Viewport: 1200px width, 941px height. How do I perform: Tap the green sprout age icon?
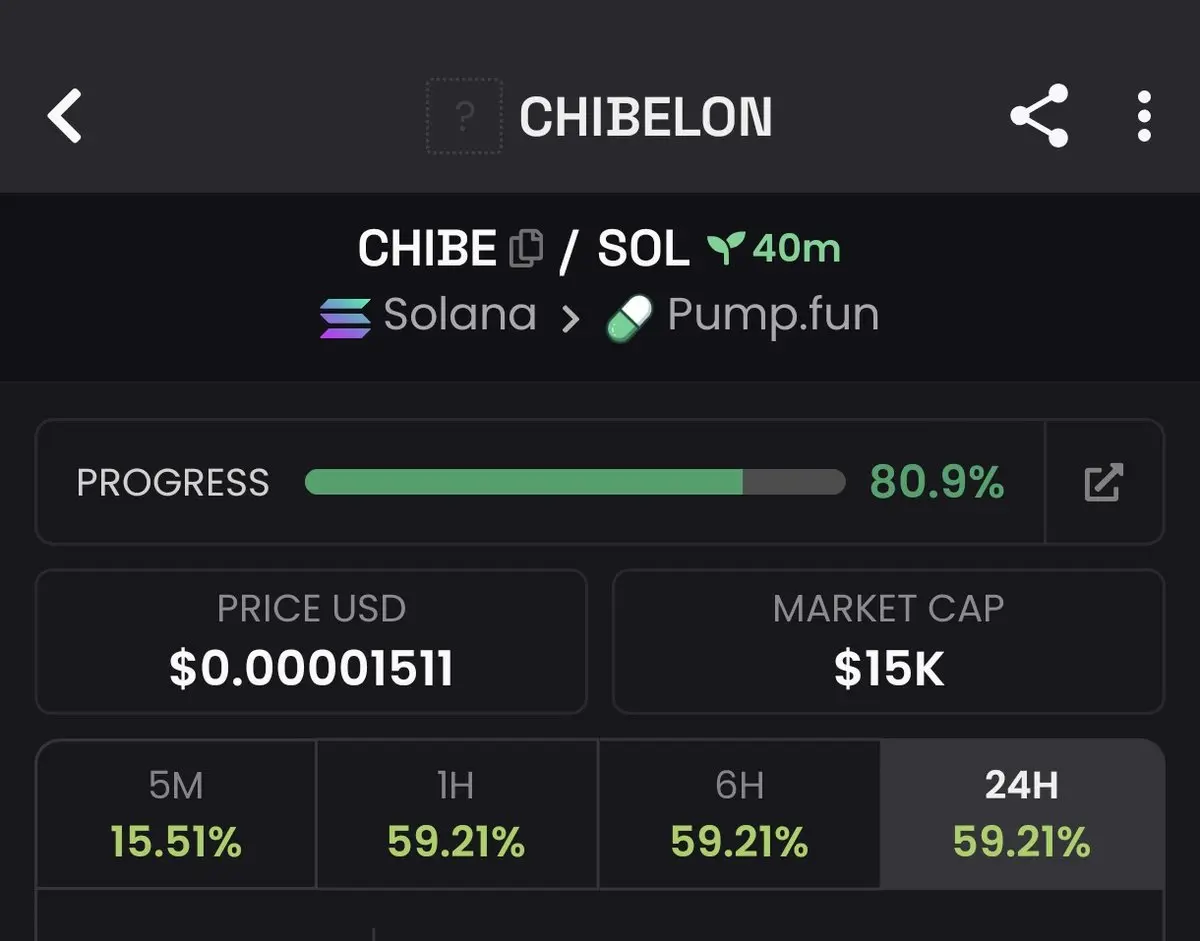click(x=726, y=249)
